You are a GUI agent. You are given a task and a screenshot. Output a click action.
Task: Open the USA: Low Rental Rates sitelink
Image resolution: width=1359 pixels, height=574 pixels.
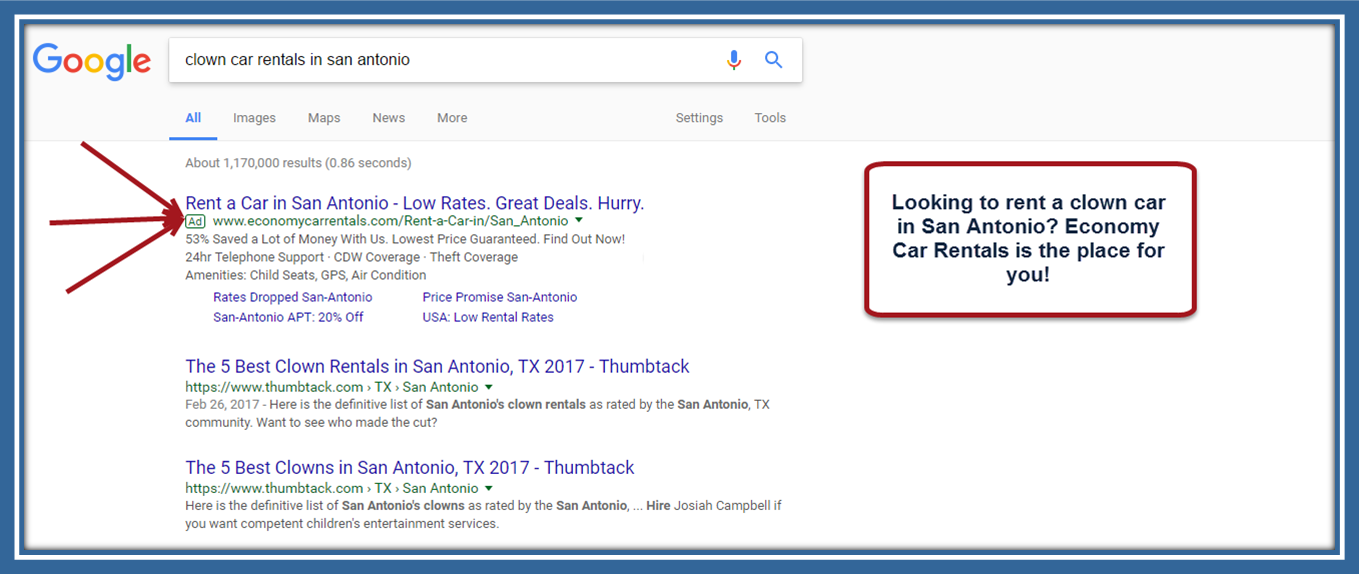tap(488, 317)
